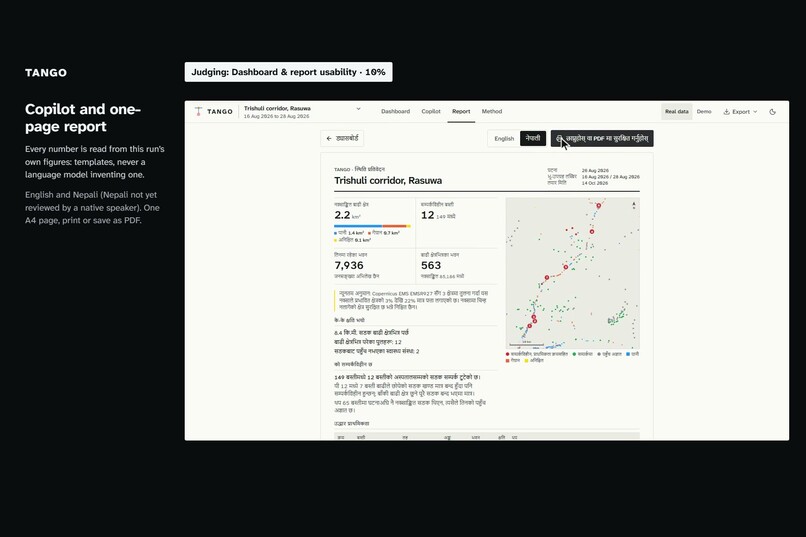Click the north arrow on the map
Viewport: 806px width, 537px height.
(x=633, y=205)
